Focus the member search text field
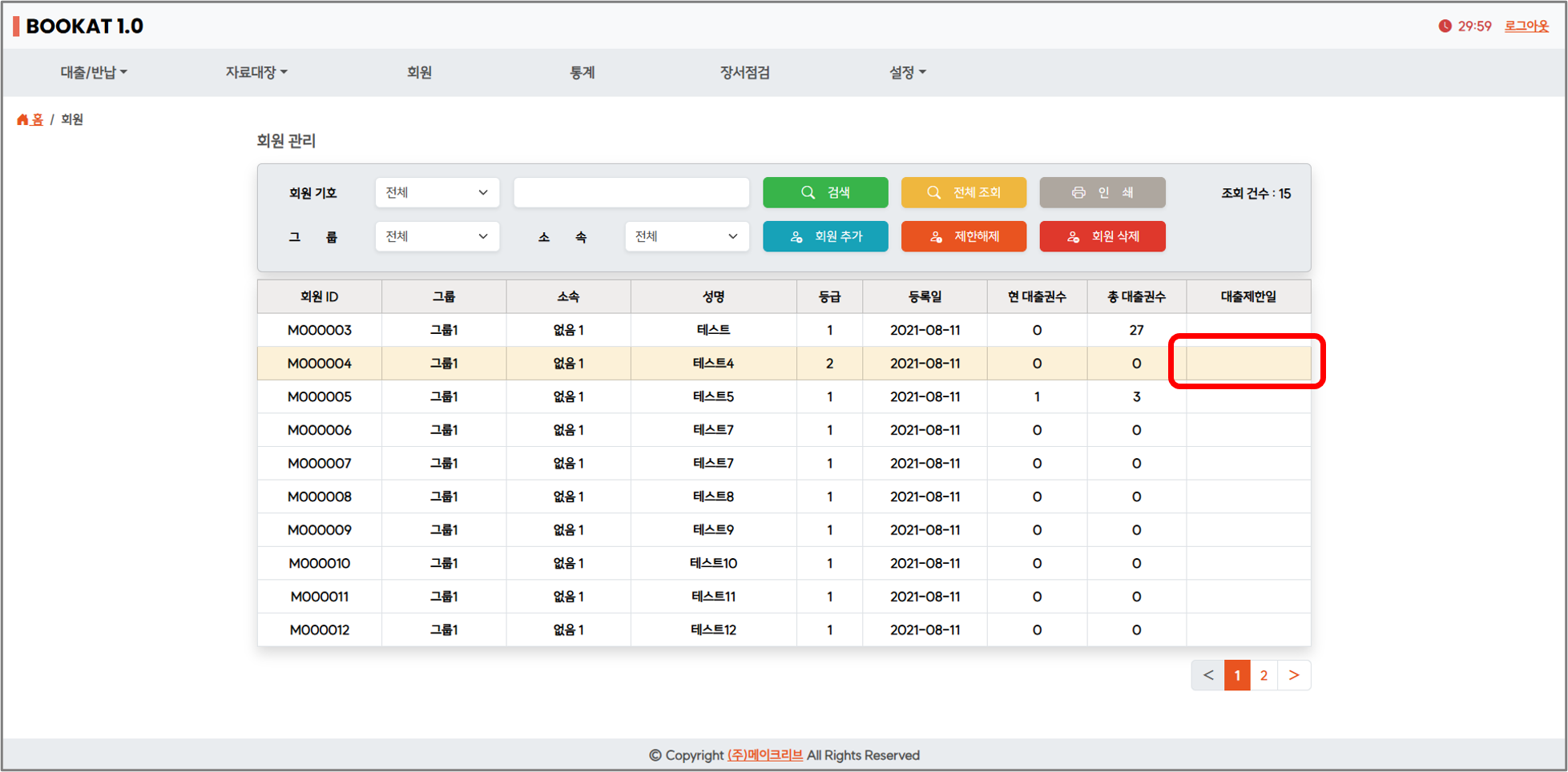1568x772 pixels. (x=631, y=193)
